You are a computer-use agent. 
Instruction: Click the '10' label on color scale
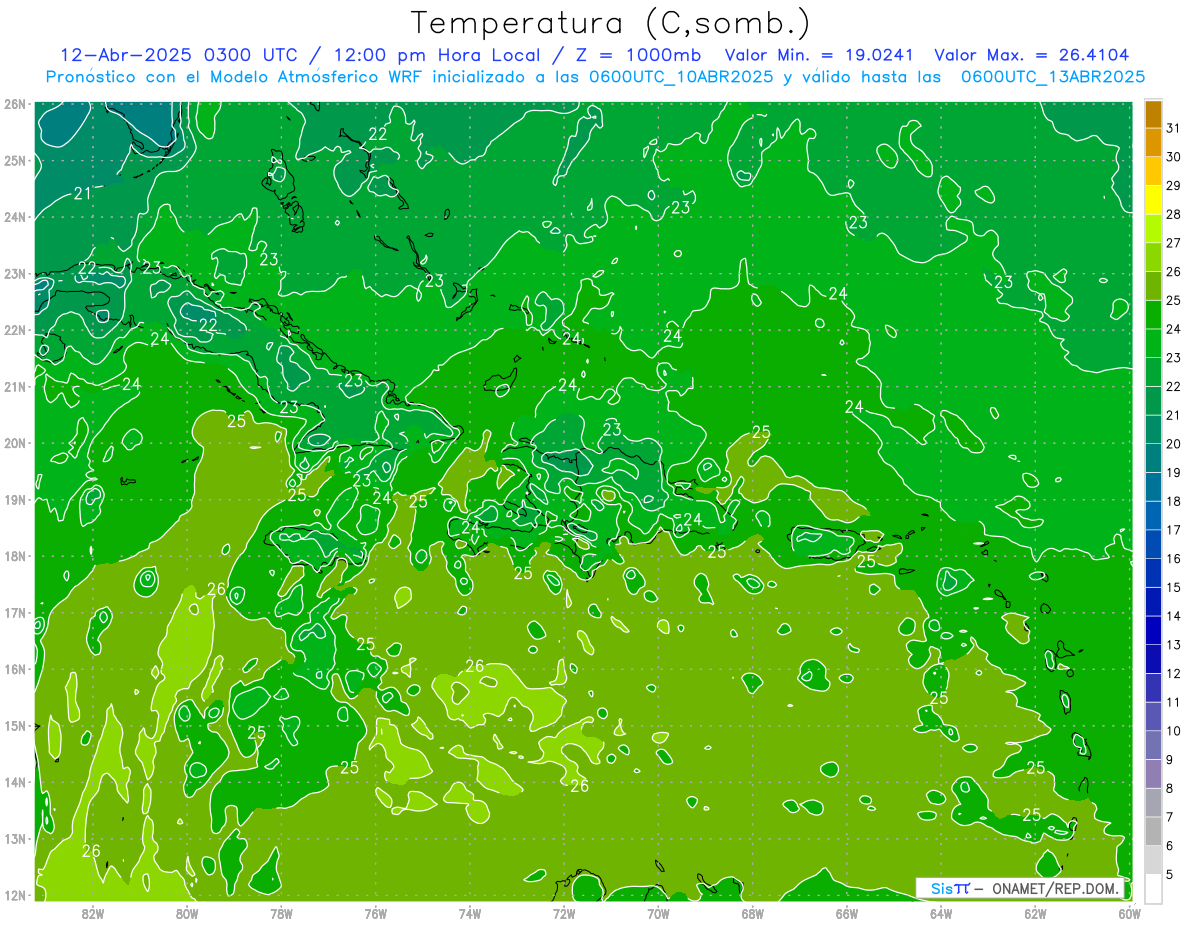coord(1173,731)
